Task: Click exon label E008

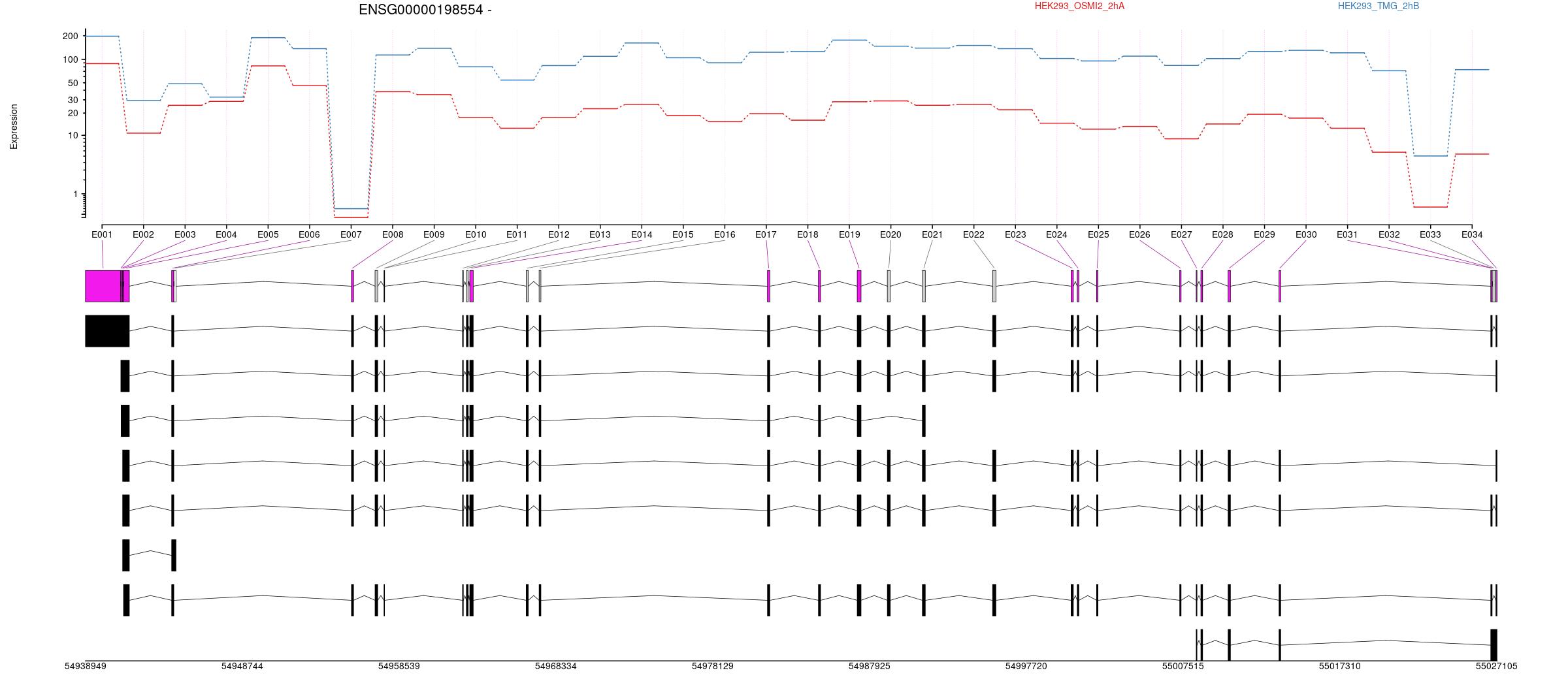Action: 393,234
